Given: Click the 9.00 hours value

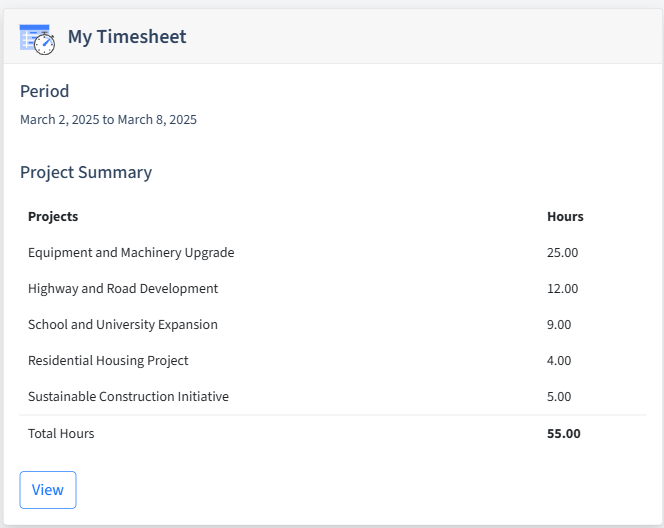Looking at the screenshot, I should [x=559, y=324].
